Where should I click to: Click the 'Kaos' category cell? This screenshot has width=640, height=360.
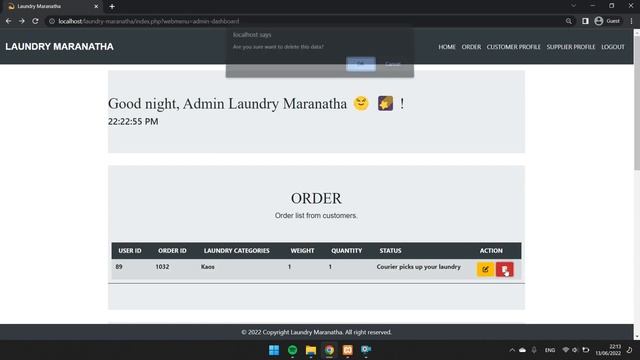point(208,267)
